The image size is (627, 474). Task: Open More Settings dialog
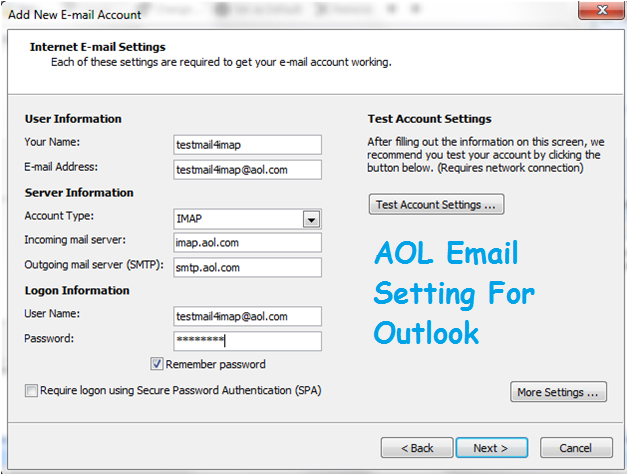pos(558,392)
